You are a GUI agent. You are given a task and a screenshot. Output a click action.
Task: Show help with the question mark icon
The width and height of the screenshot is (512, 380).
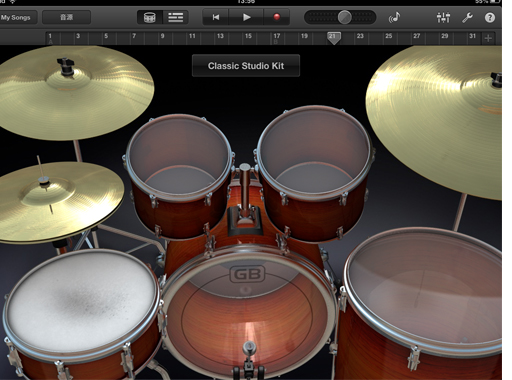click(490, 17)
